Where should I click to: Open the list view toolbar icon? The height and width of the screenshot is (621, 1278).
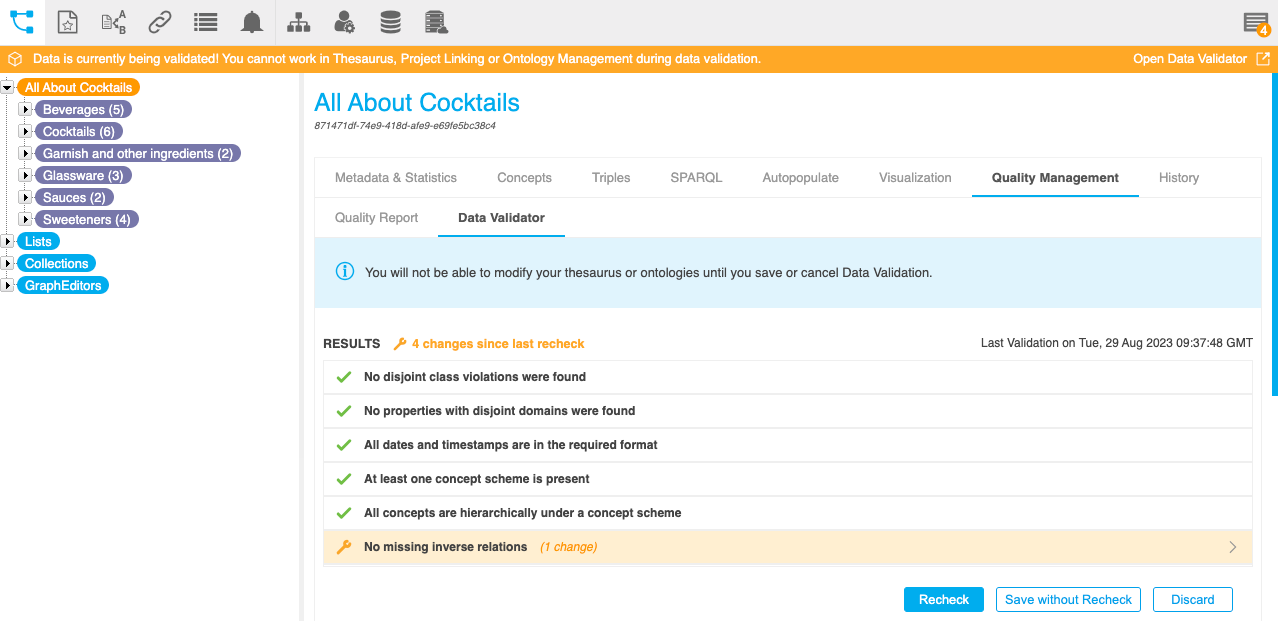[205, 21]
